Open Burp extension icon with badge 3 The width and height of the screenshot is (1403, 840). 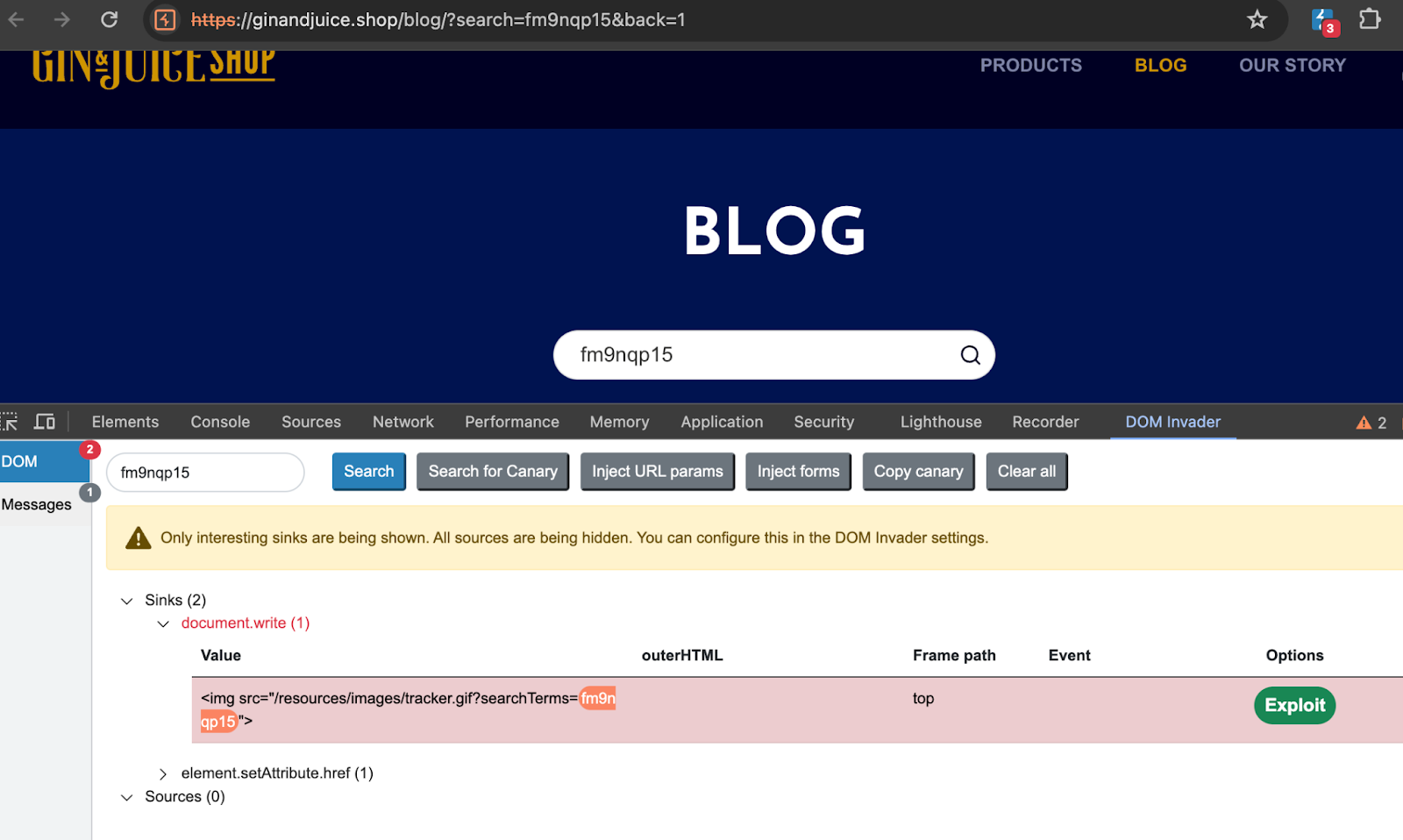click(x=1324, y=21)
